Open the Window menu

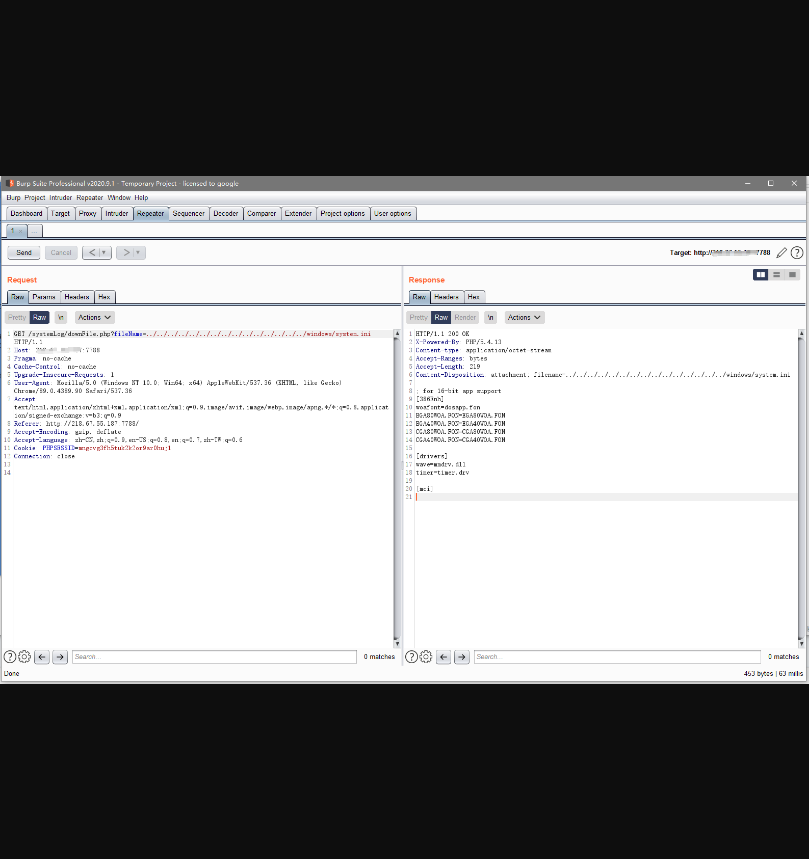tap(119, 198)
